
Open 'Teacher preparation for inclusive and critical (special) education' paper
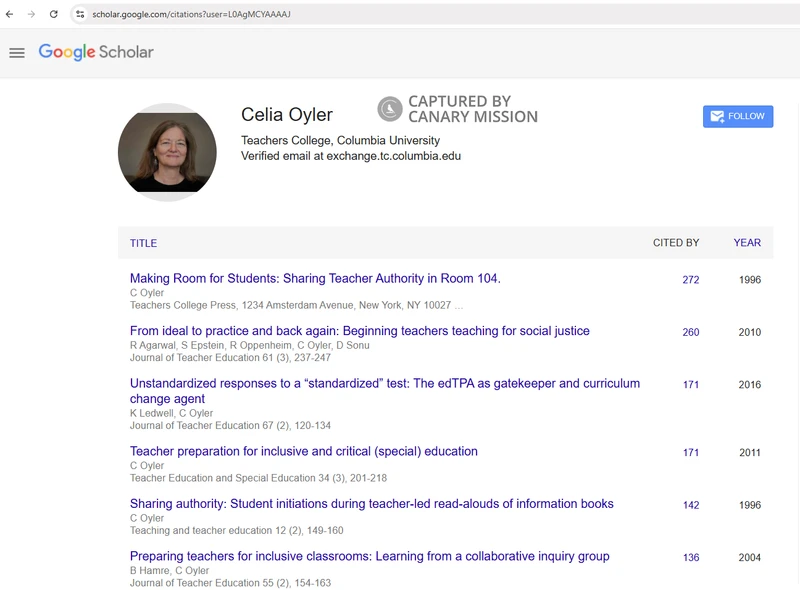304,452
